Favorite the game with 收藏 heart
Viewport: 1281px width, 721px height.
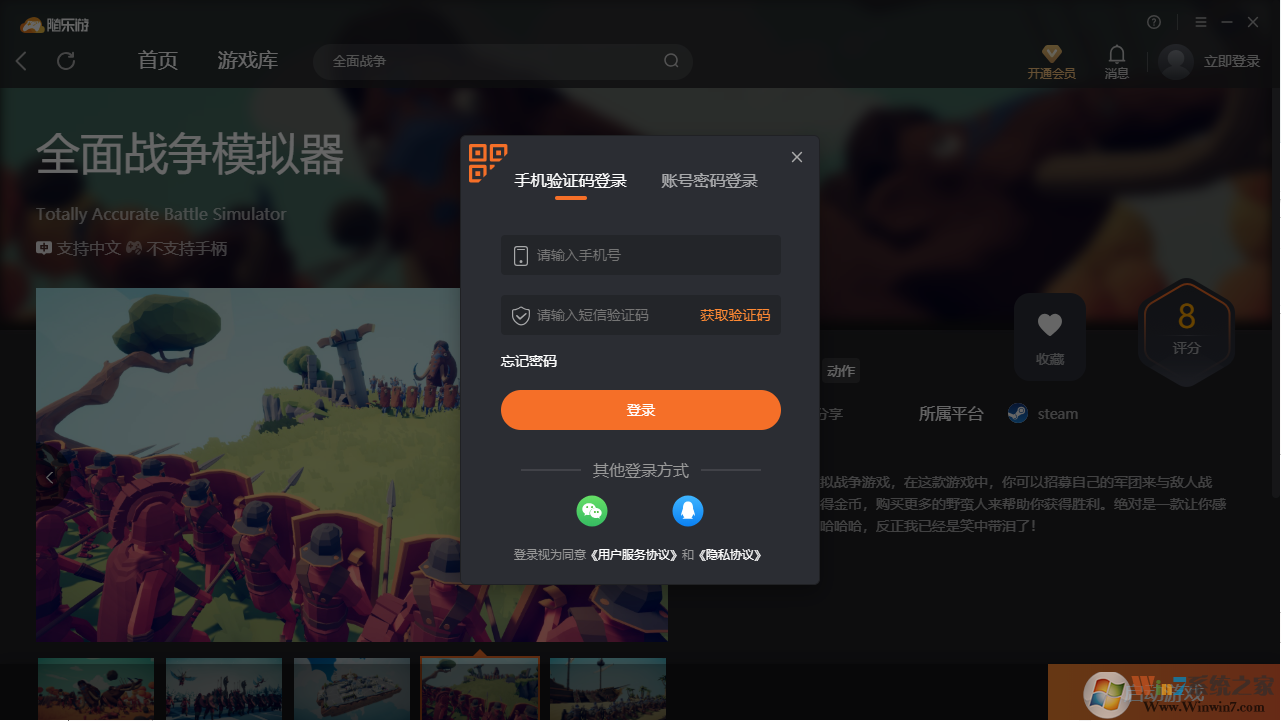pyautogui.click(x=1049, y=336)
